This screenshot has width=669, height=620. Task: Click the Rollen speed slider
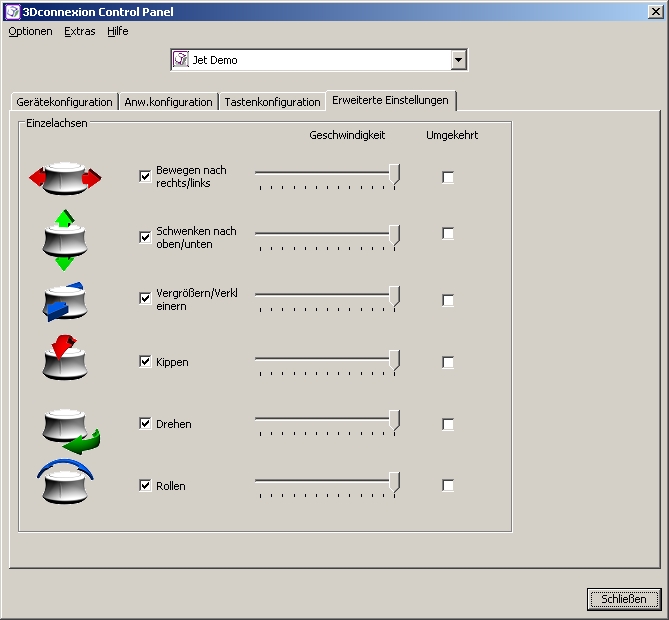pyautogui.click(x=327, y=485)
